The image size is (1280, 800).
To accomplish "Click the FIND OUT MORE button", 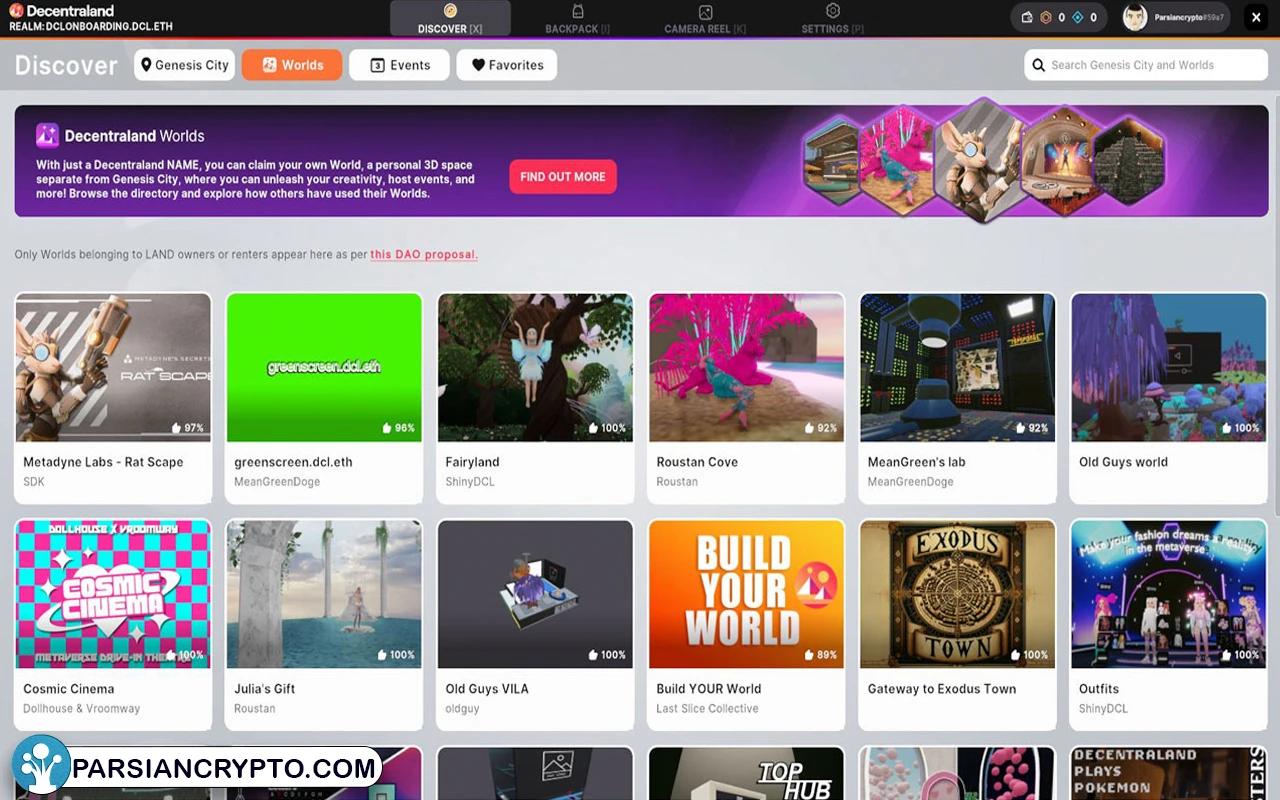I will 563,176.
